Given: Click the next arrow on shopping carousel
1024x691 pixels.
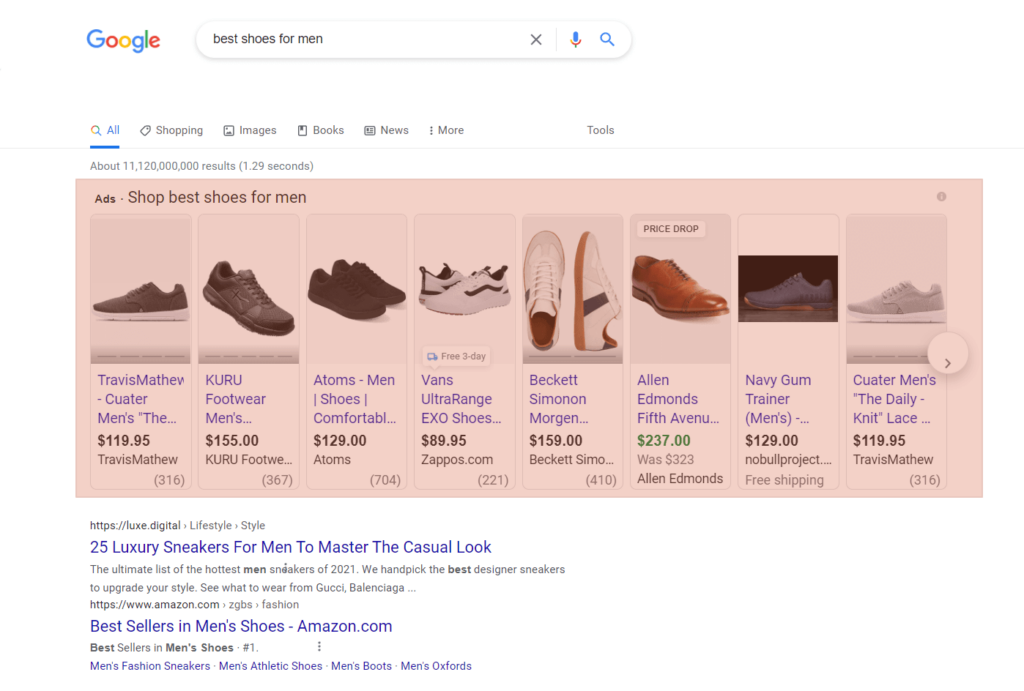Looking at the screenshot, I should pyautogui.click(x=948, y=354).
